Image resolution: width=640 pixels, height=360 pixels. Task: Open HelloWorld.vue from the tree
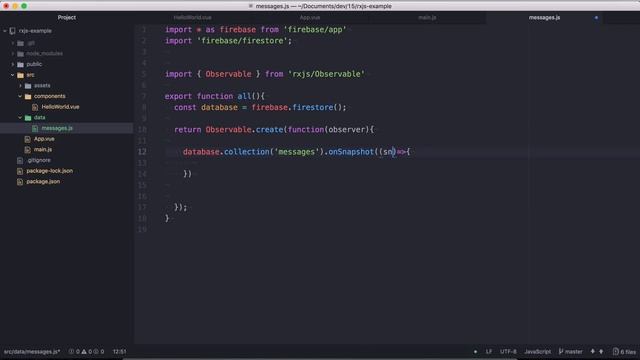[x=60, y=107]
